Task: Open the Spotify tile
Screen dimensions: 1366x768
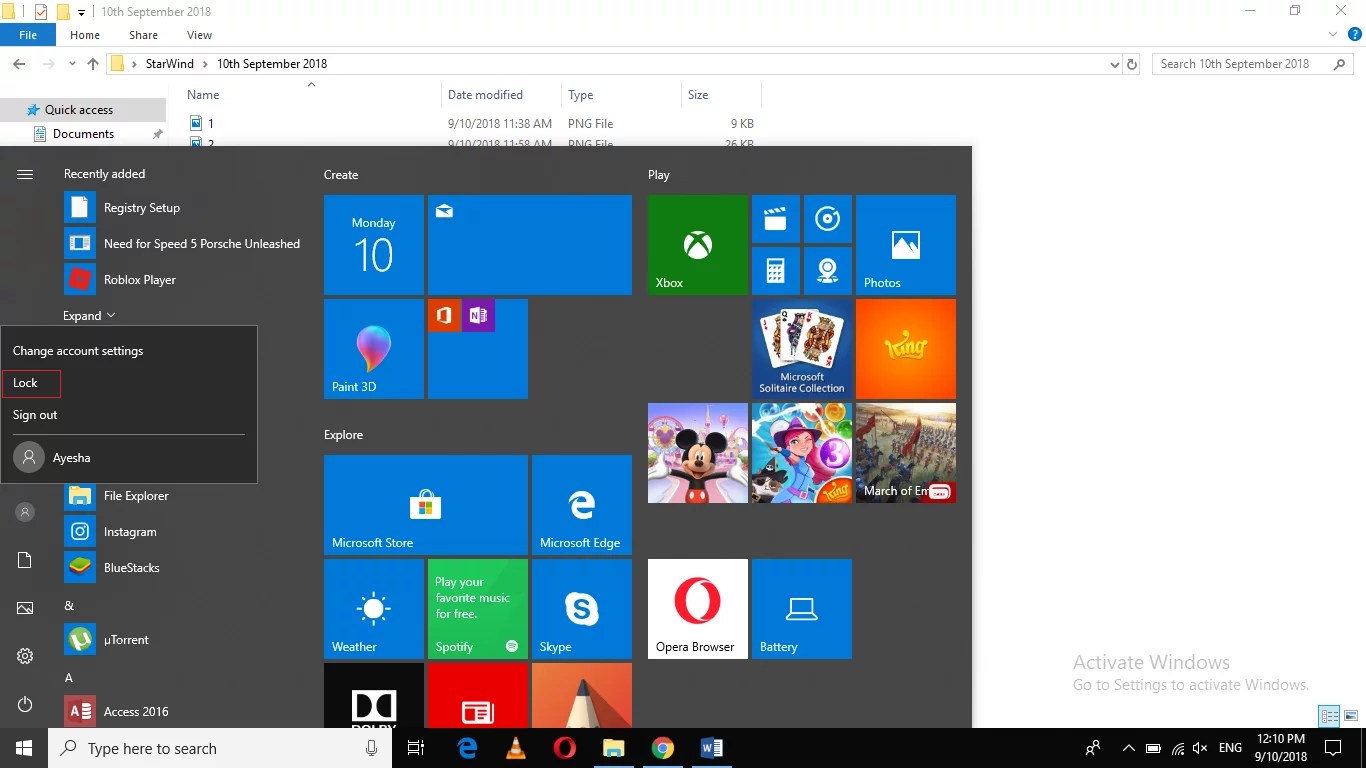Action: click(477, 609)
